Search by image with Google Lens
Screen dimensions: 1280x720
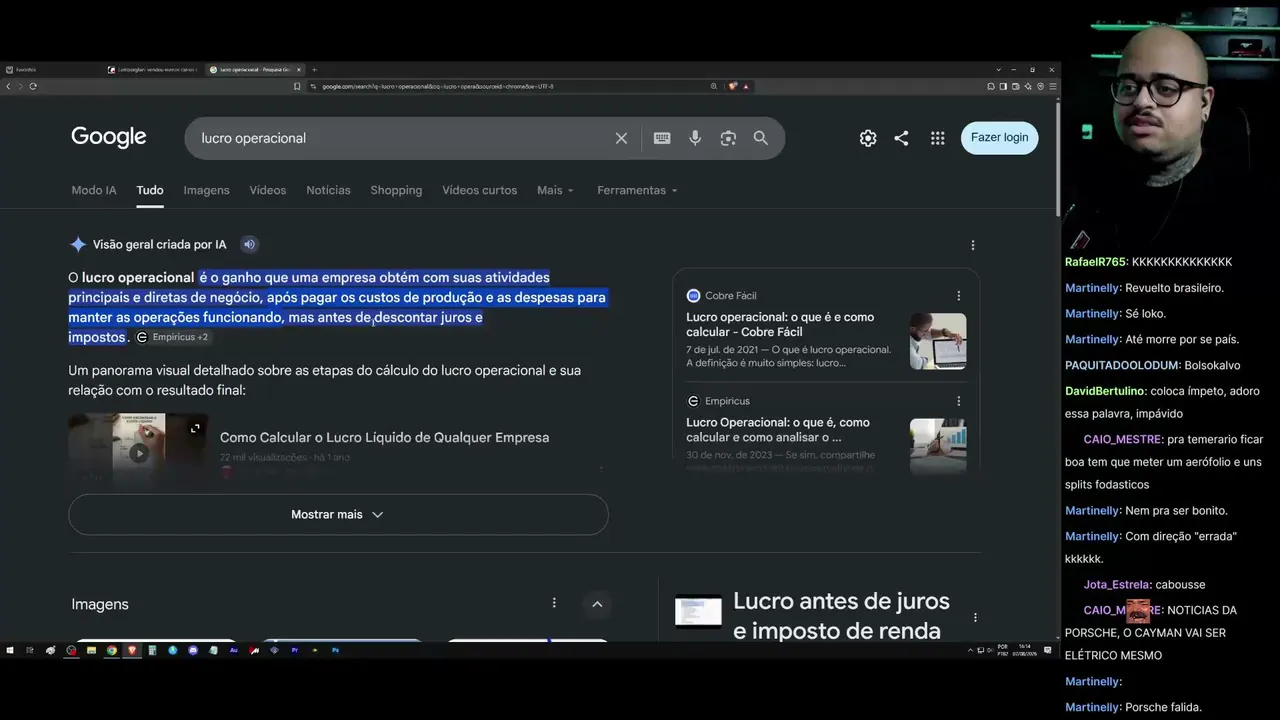(x=728, y=138)
